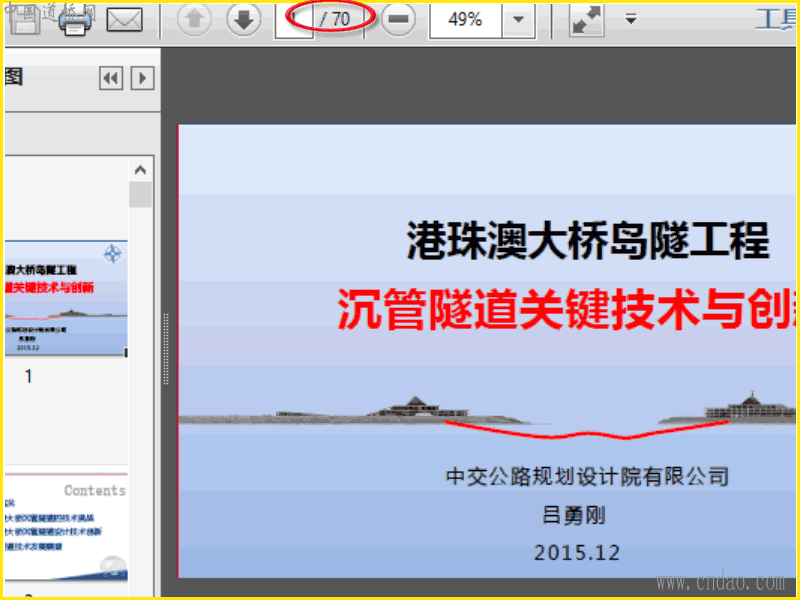Select the Contents page thumbnail
This screenshot has height=600, width=800.
(66, 527)
